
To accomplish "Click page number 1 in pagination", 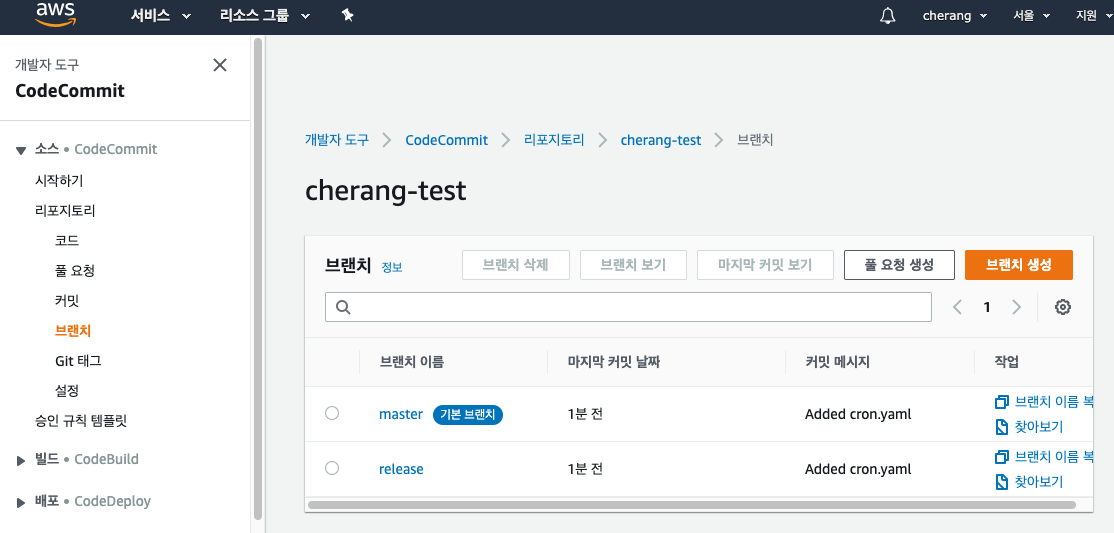I will click(986, 307).
